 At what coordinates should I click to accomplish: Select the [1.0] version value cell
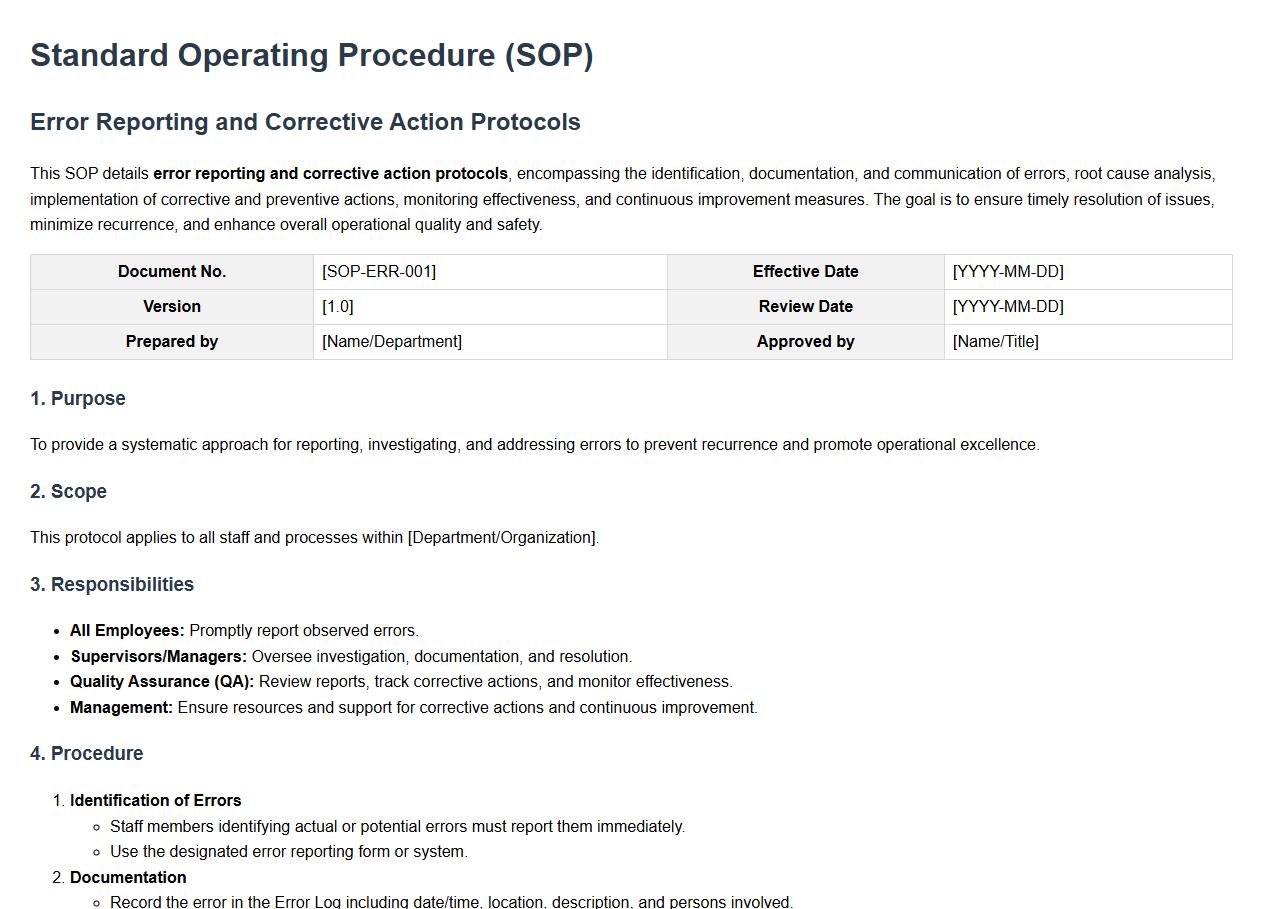pyautogui.click(x=338, y=307)
